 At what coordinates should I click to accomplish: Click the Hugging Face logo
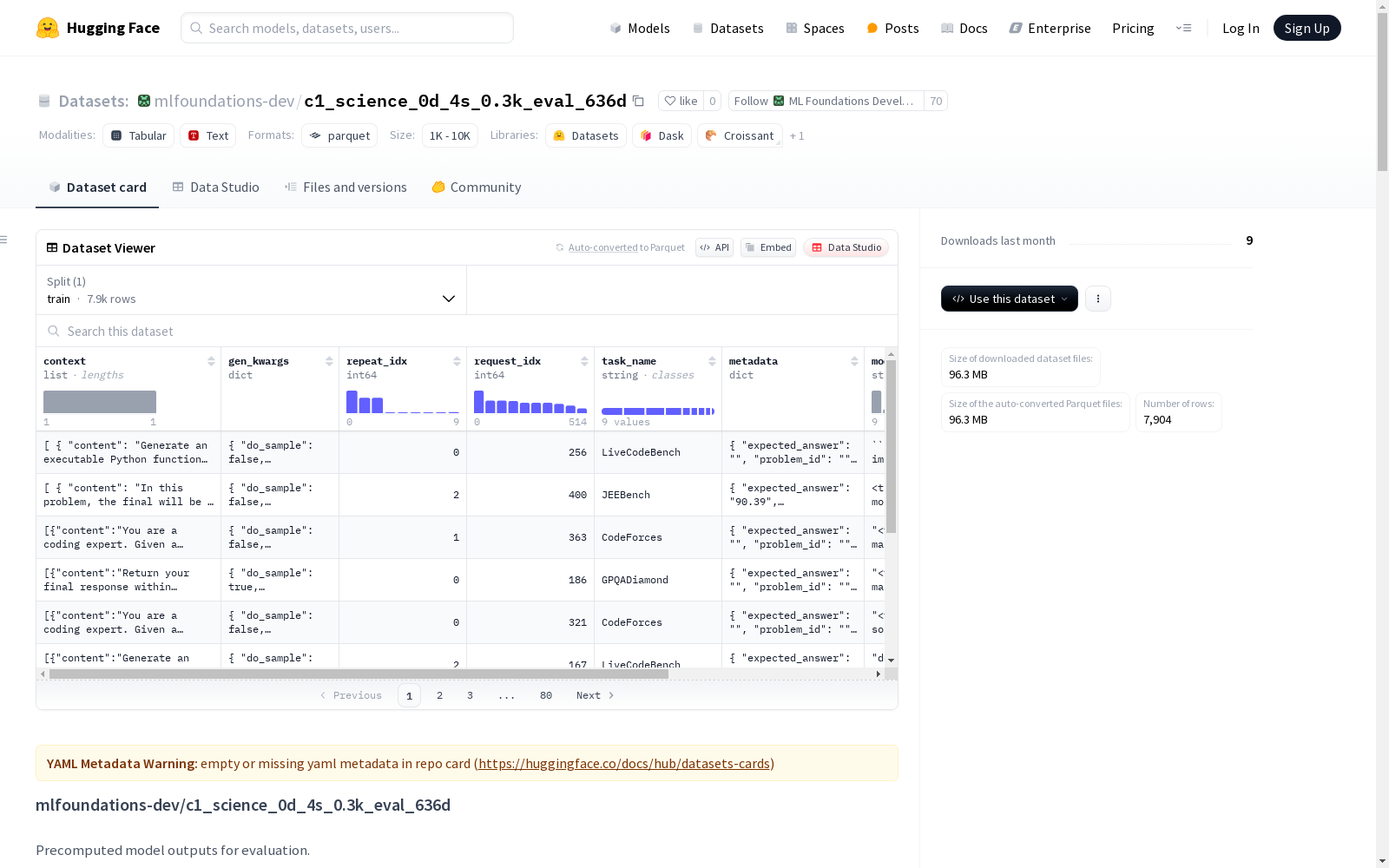[x=98, y=28]
